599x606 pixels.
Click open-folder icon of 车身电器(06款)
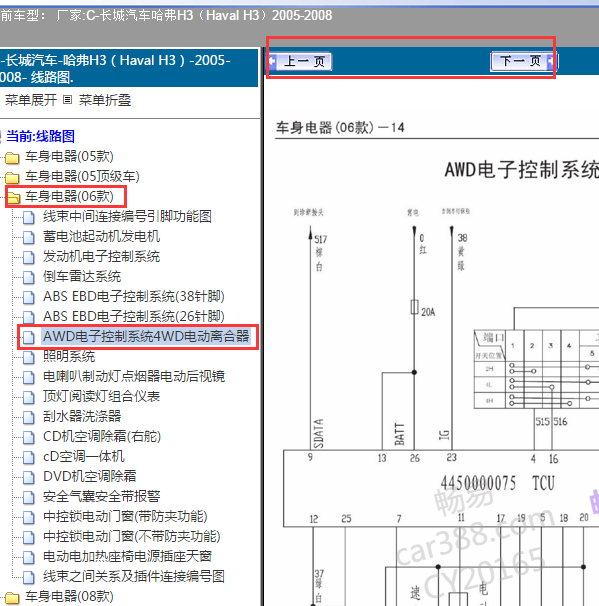point(14,197)
